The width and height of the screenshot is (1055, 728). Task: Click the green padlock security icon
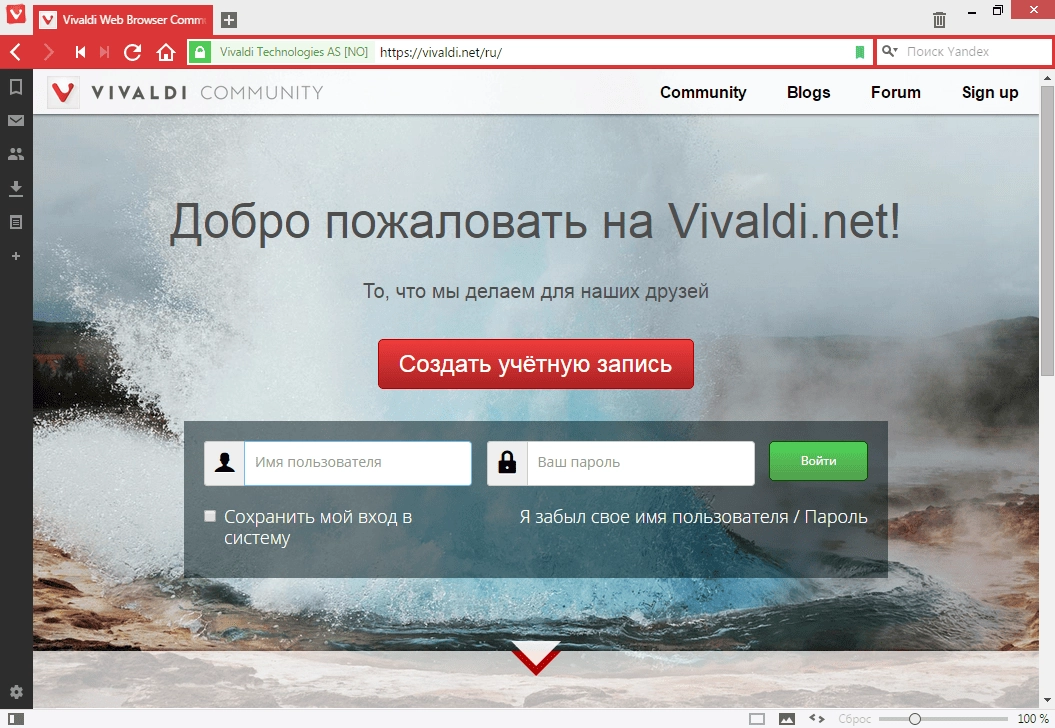[x=200, y=52]
